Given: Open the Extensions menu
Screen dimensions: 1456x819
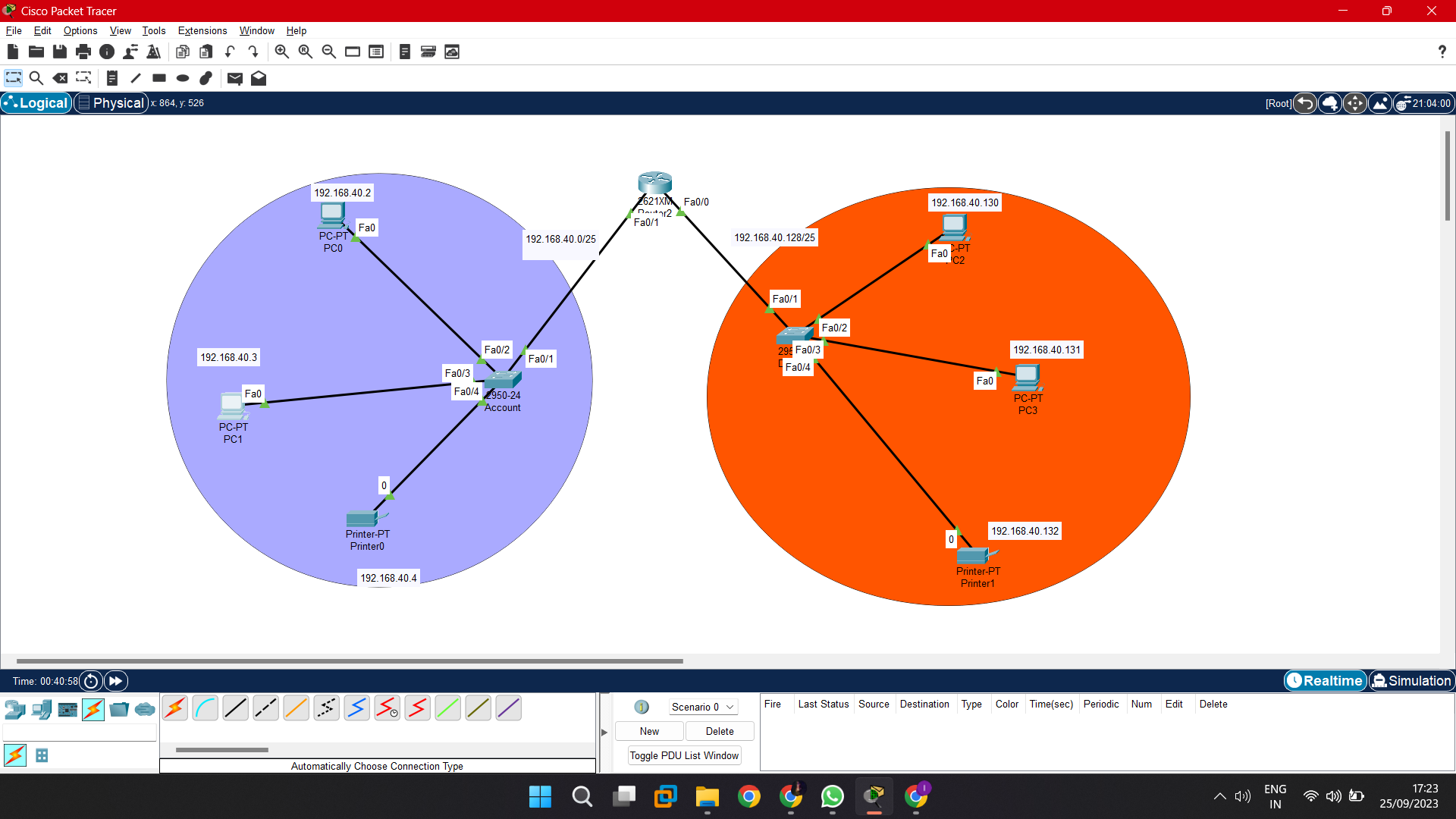Looking at the screenshot, I should click(202, 30).
